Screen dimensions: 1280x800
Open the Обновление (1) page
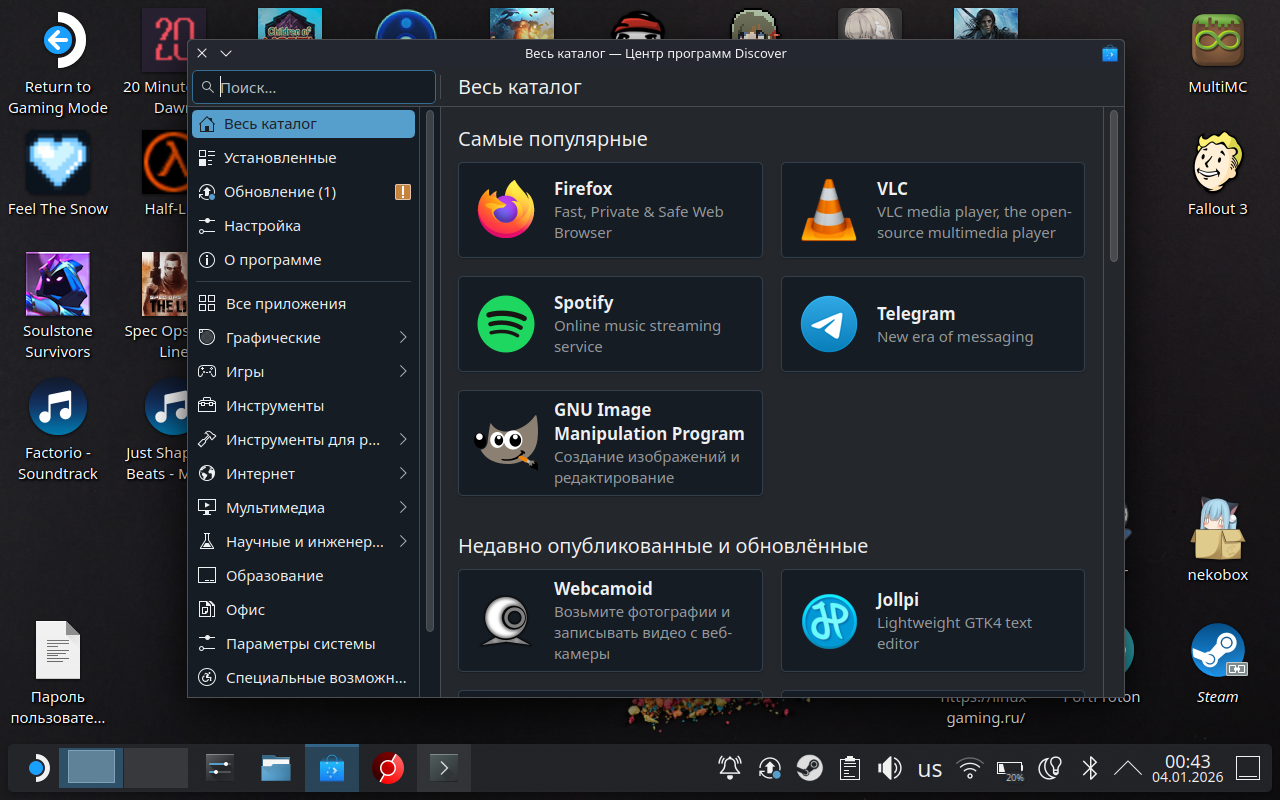pos(280,192)
